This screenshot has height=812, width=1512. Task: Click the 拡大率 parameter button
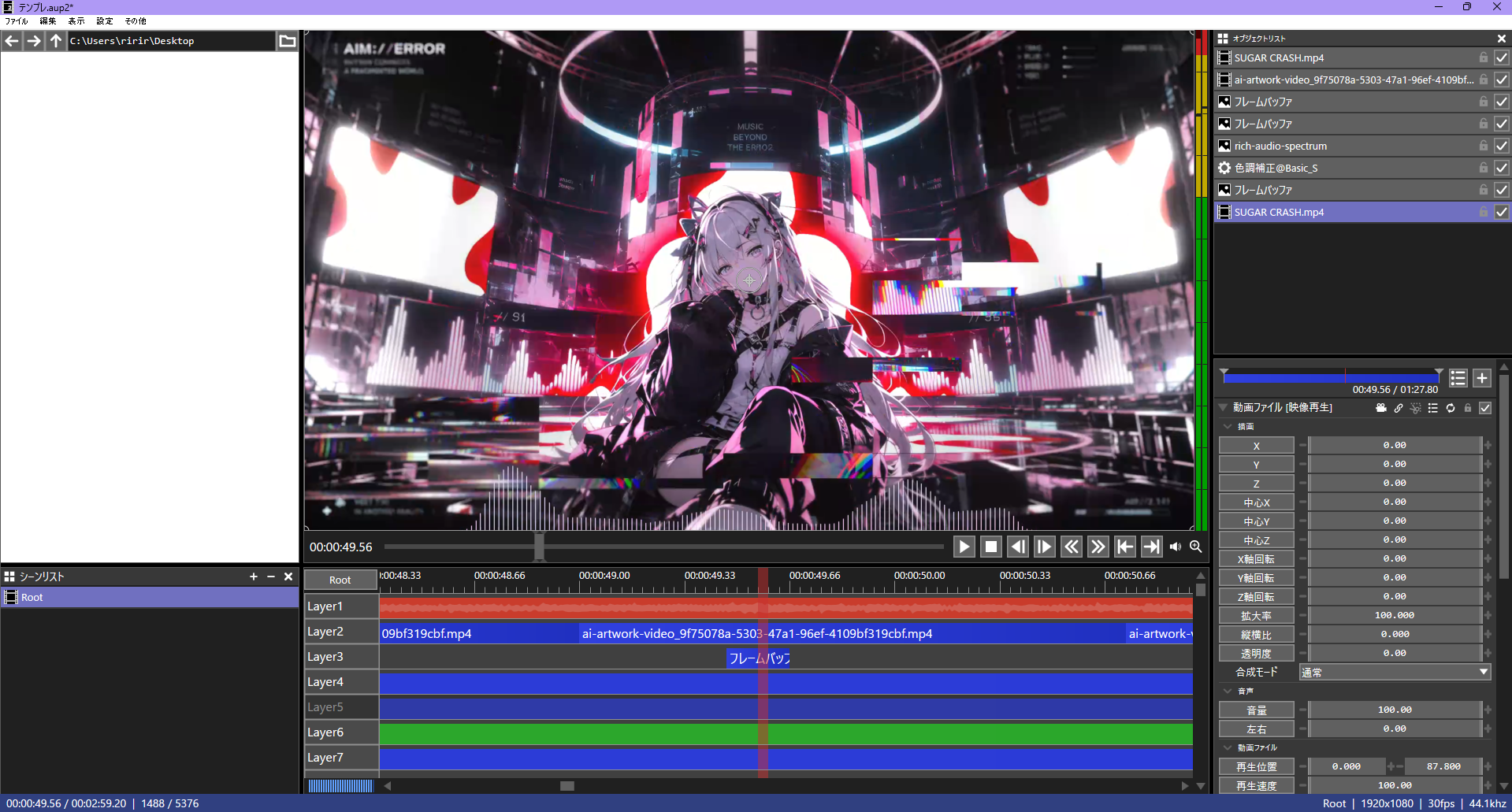pos(1256,615)
